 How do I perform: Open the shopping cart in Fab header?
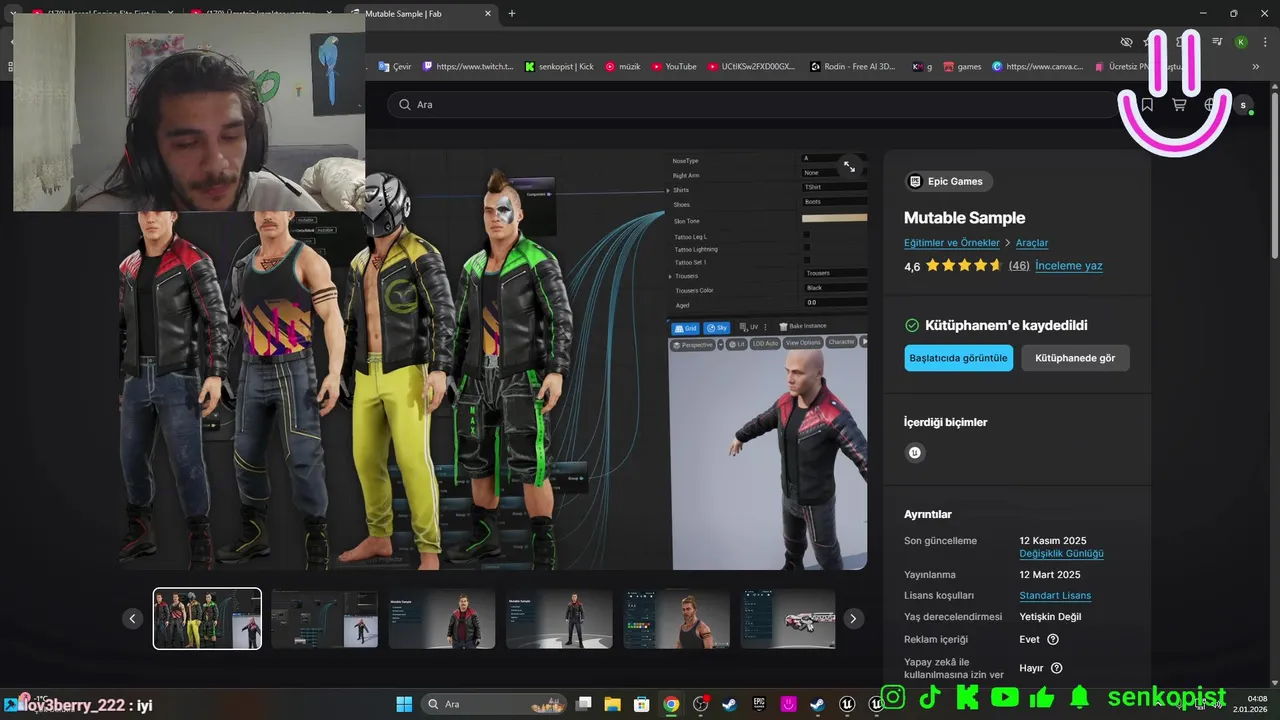pyautogui.click(x=1179, y=105)
